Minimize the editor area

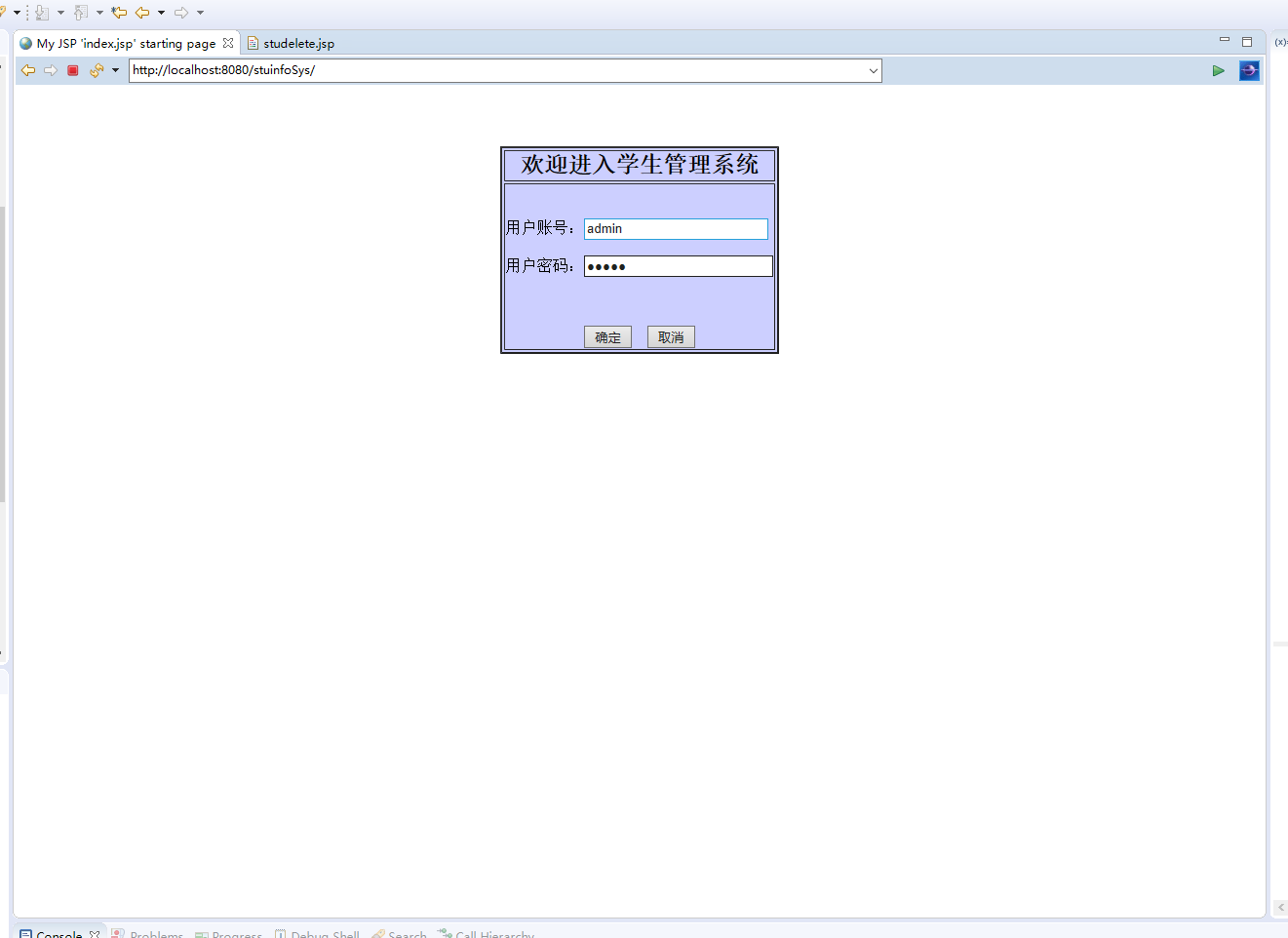click(1225, 40)
